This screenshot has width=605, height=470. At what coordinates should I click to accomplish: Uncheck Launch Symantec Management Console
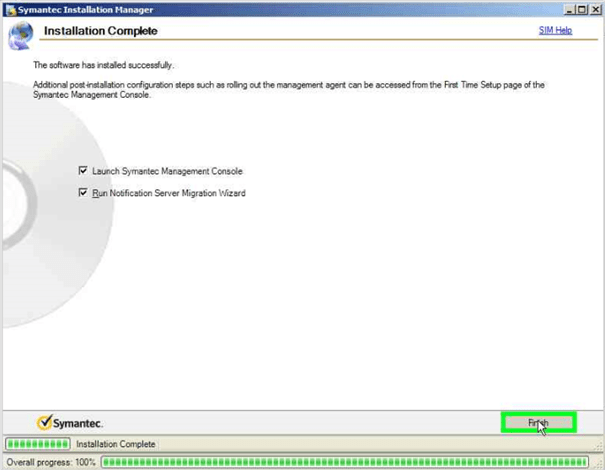click(83, 171)
